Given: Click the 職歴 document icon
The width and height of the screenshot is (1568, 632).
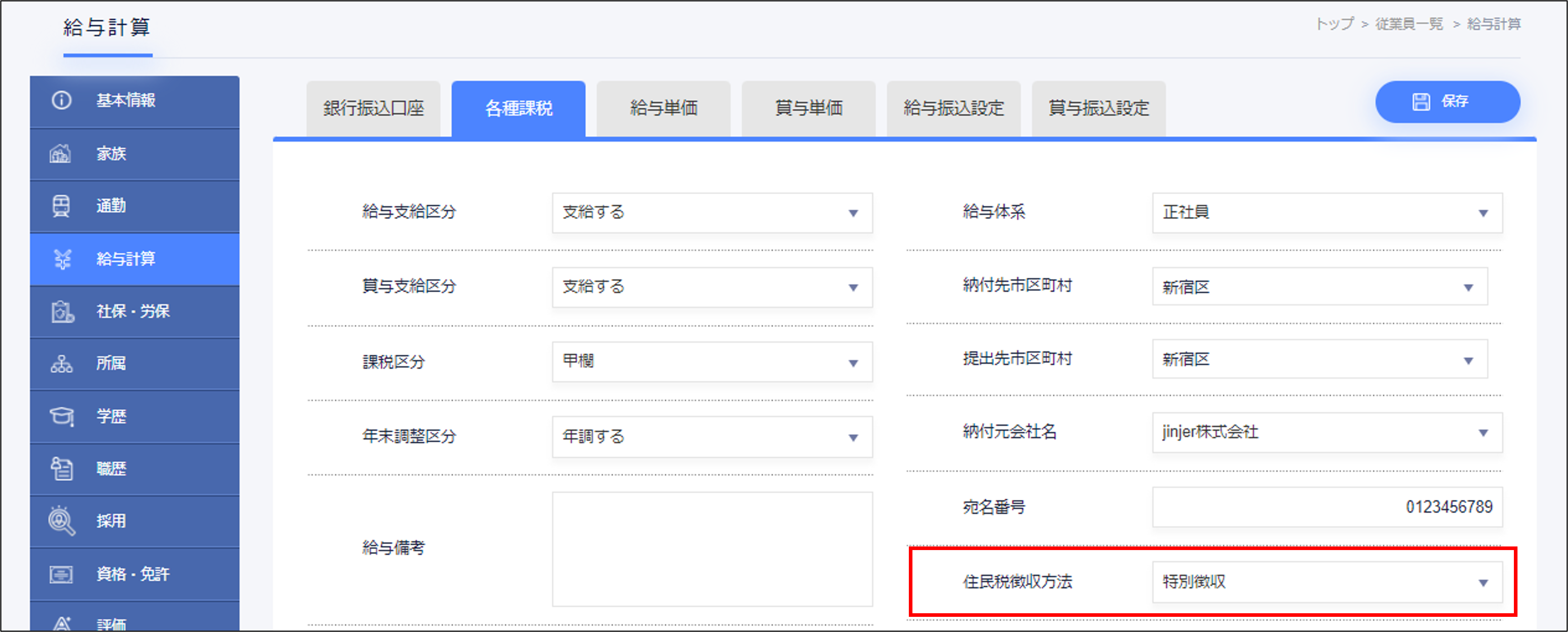Looking at the screenshot, I should [x=61, y=469].
